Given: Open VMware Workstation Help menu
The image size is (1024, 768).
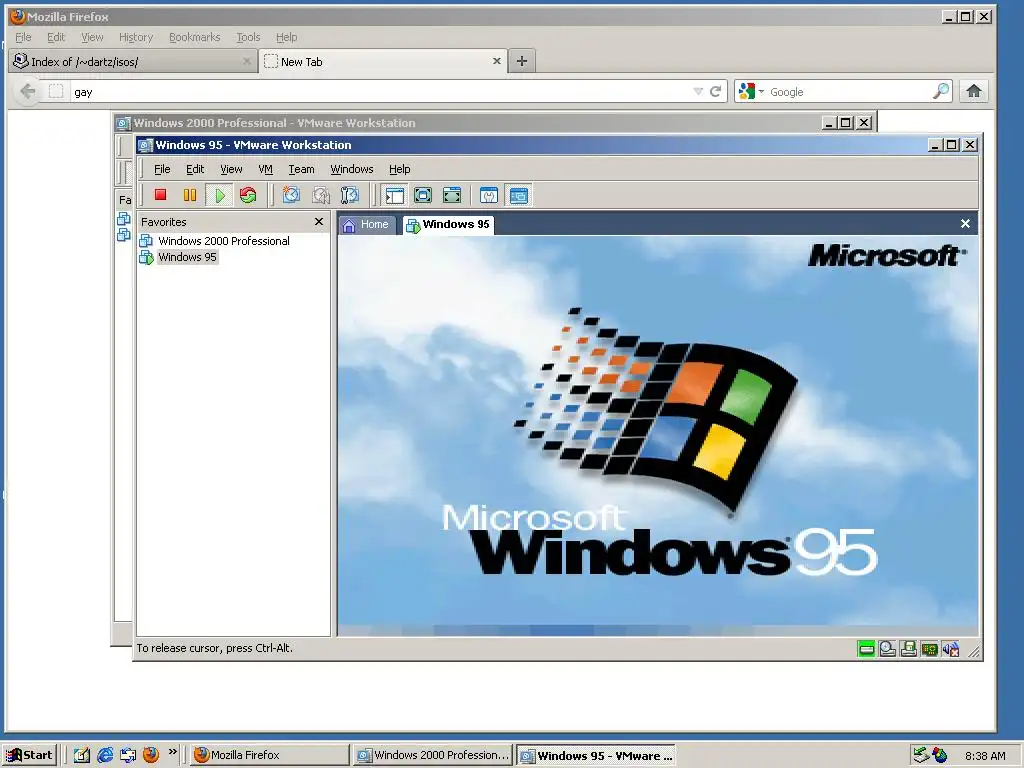Looking at the screenshot, I should click(x=400, y=169).
